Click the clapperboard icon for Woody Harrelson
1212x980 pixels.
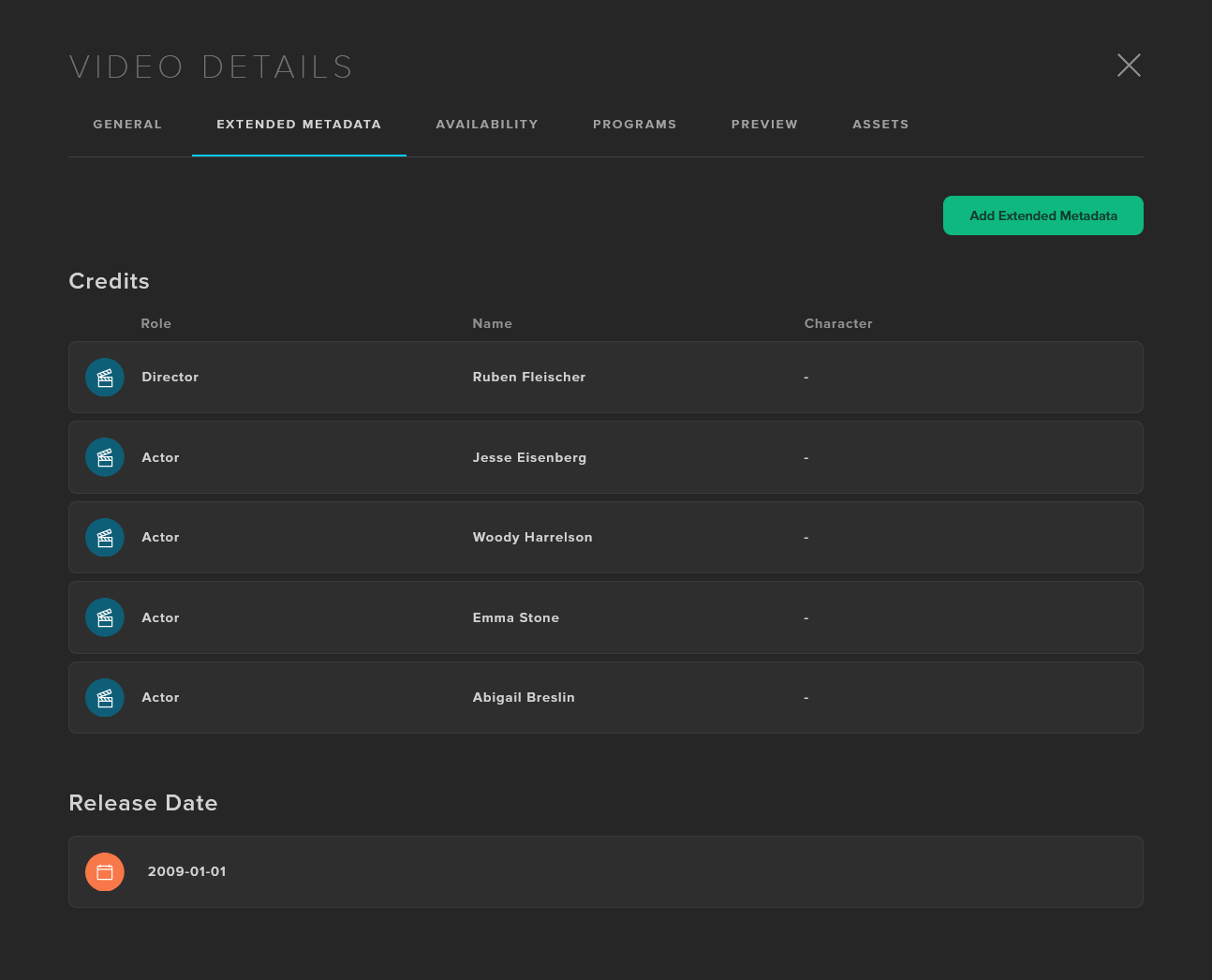[x=105, y=538]
